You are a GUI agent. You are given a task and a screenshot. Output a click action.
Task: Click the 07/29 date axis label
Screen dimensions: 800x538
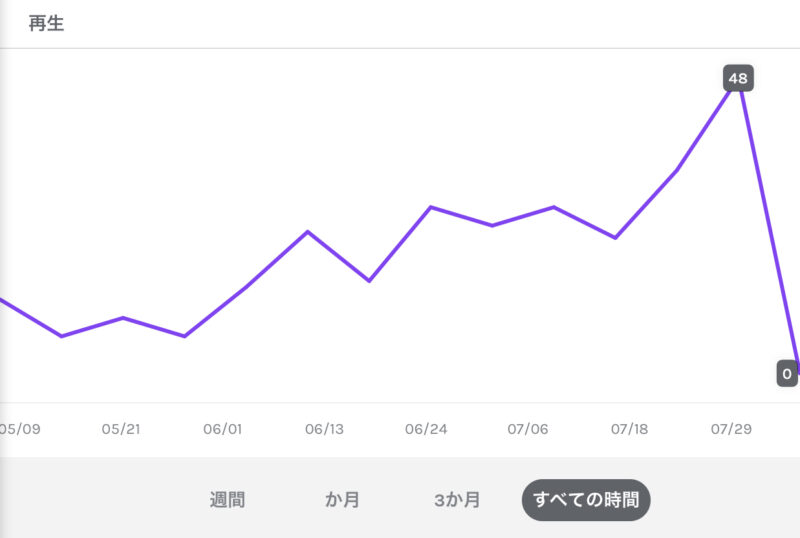[731, 429]
